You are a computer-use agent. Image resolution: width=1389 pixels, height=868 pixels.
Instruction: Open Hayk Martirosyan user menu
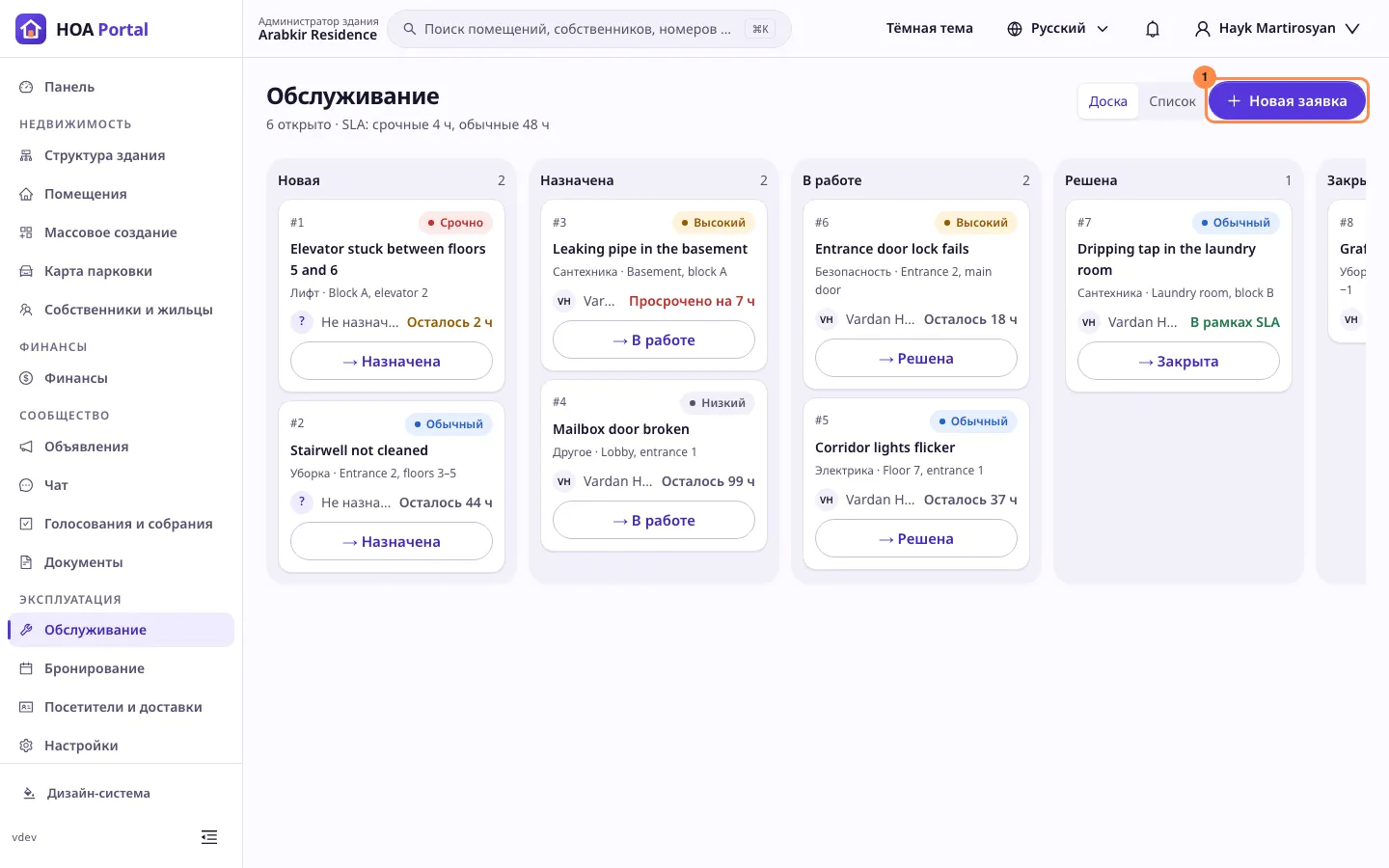click(x=1277, y=29)
